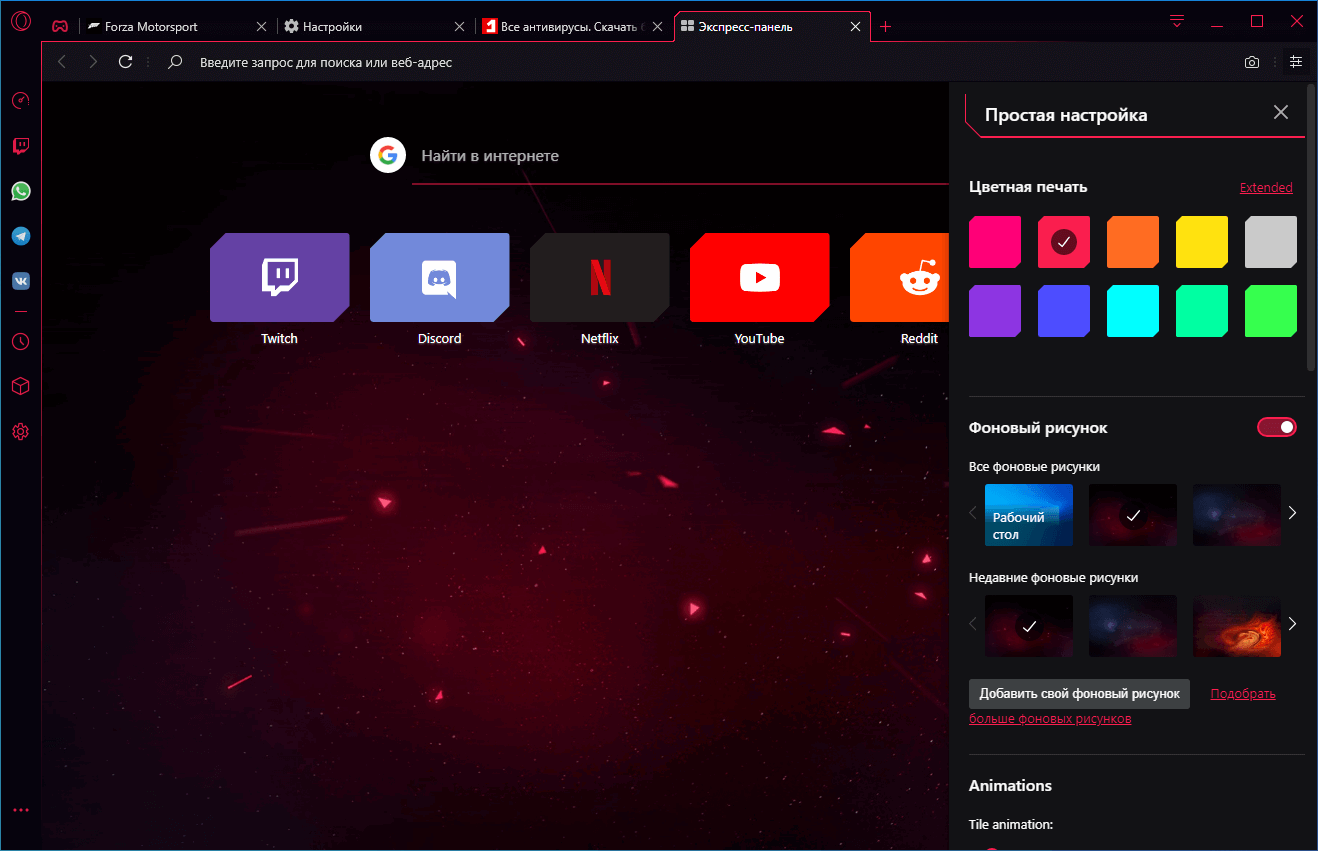Open Extensions cube icon in sidebar

click(x=21, y=386)
